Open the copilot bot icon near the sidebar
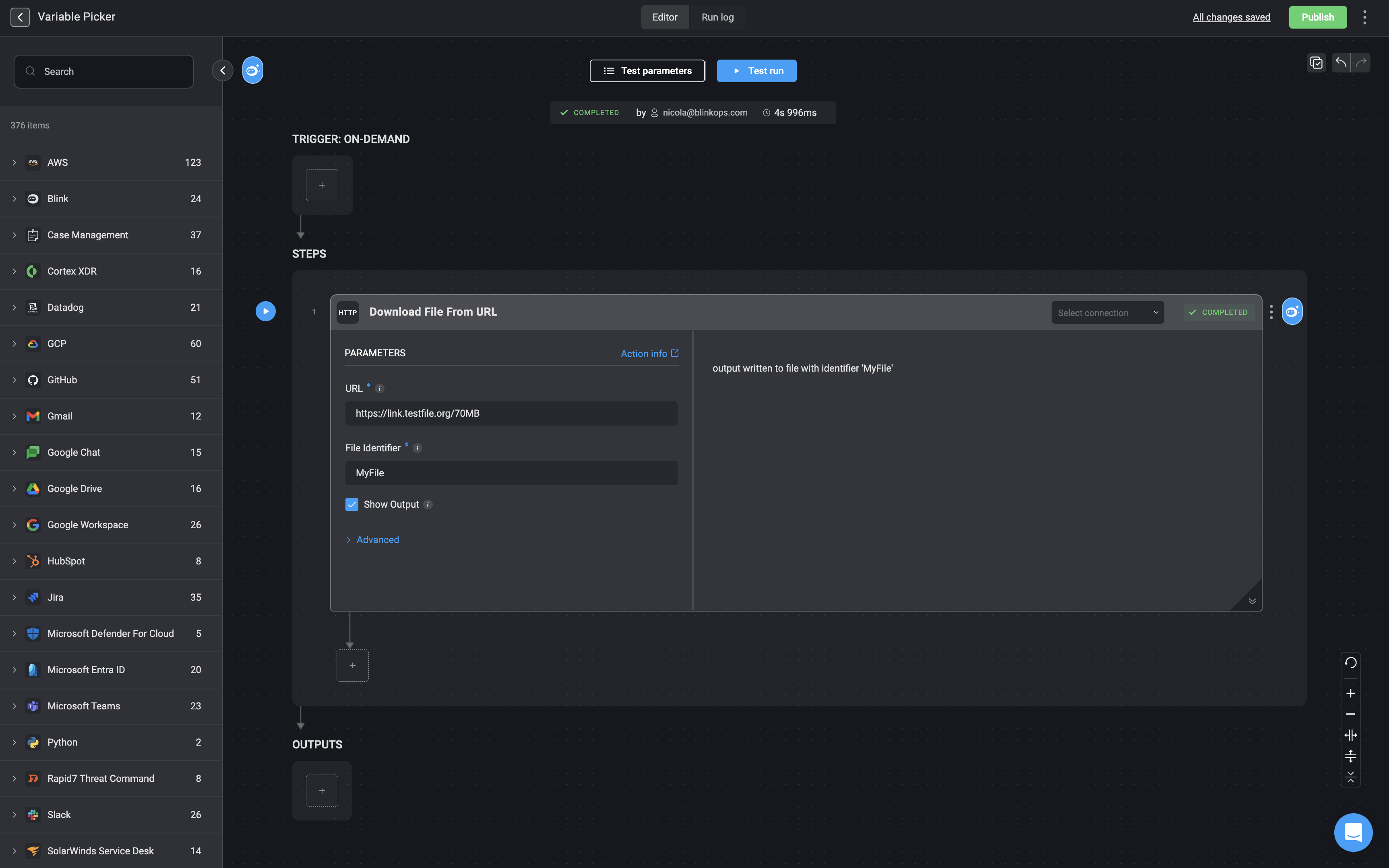The width and height of the screenshot is (1389, 868). [252, 70]
